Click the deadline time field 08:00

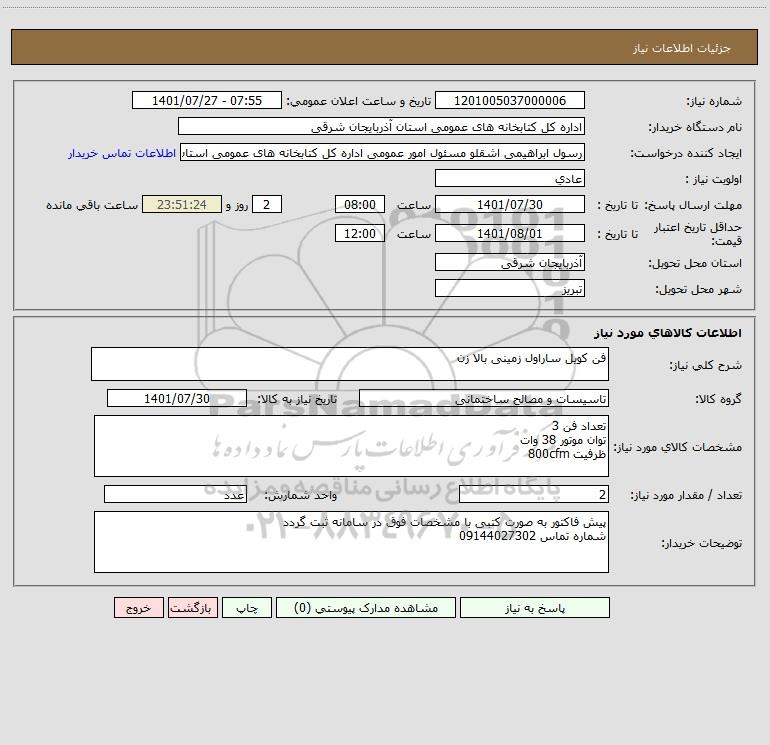click(x=359, y=205)
